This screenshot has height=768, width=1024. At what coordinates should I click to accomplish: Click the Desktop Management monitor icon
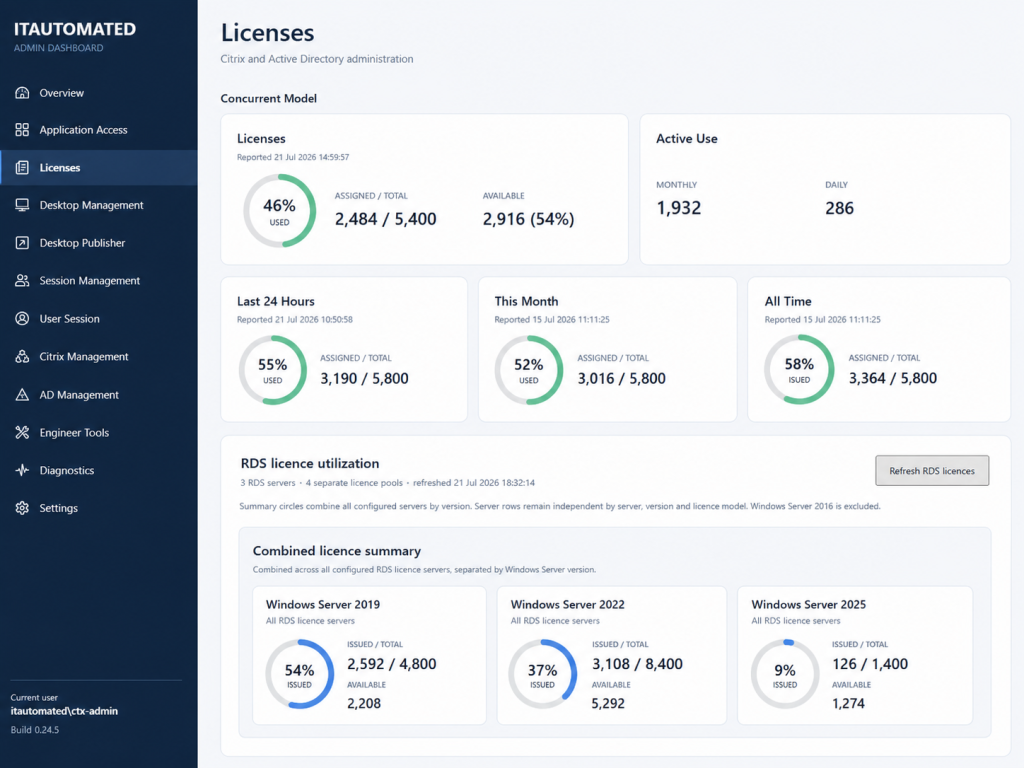[22, 205]
